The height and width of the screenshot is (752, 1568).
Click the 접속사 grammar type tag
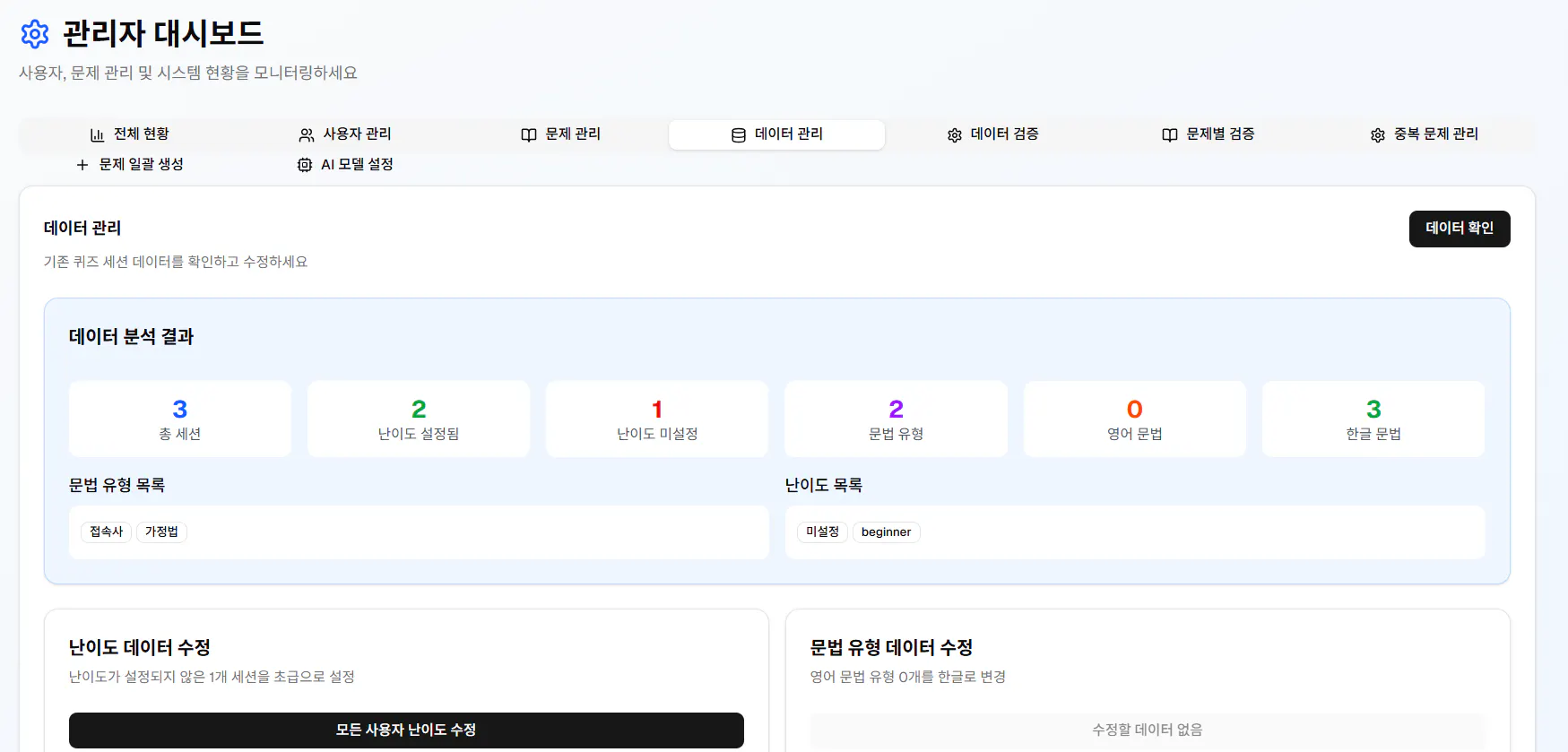pos(107,532)
